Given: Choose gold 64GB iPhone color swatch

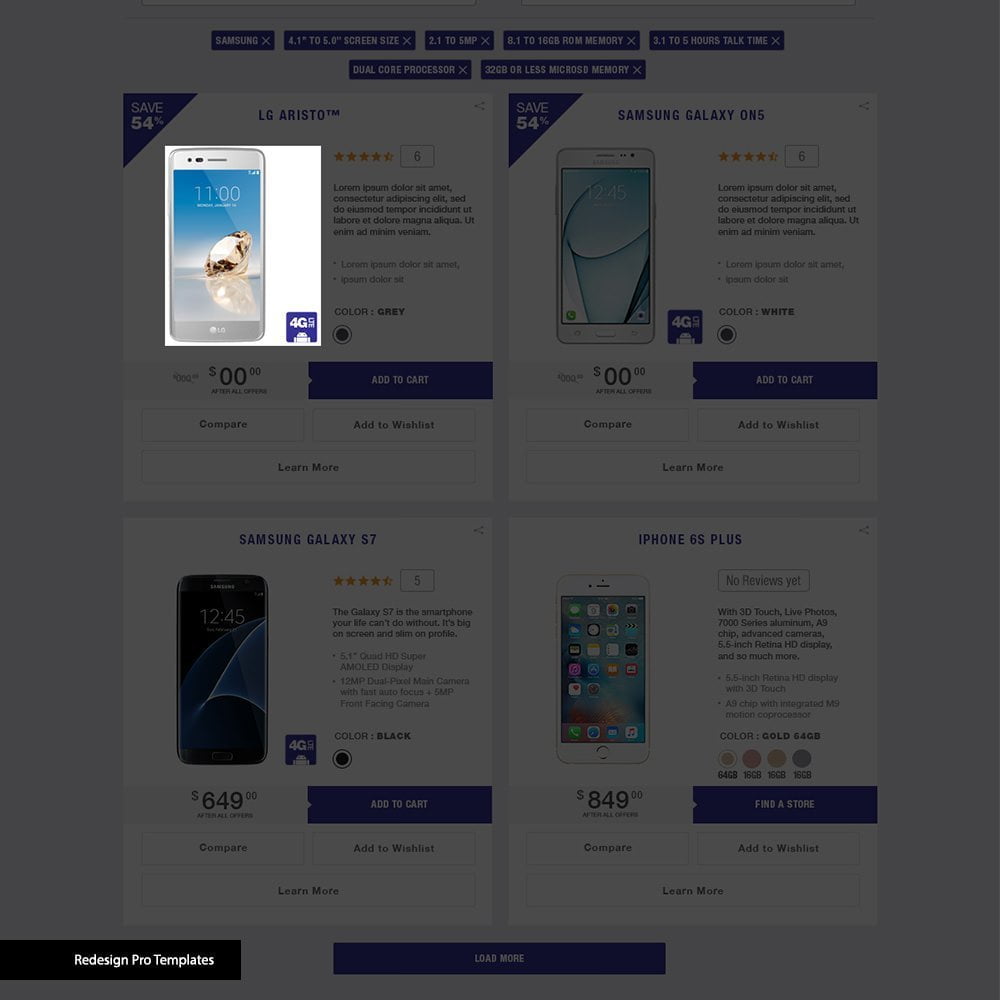Looking at the screenshot, I should coord(727,758).
